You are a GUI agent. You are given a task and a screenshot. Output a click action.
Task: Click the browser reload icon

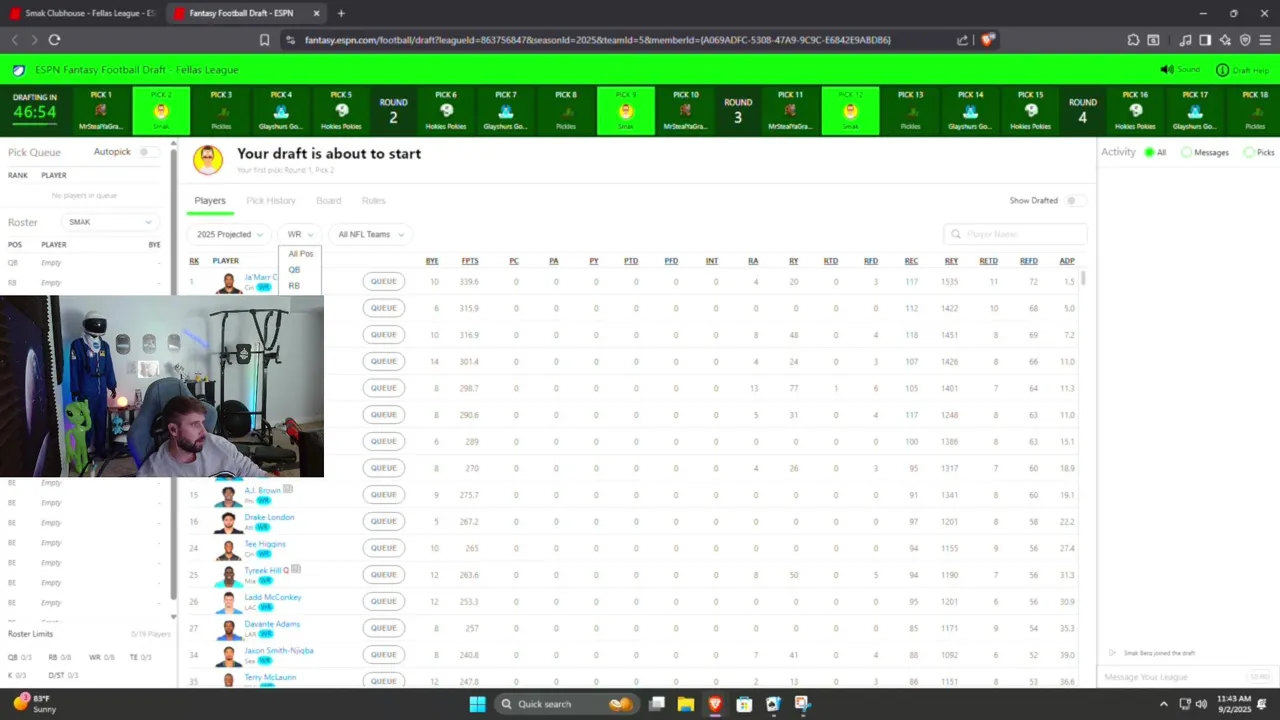click(54, 40)
